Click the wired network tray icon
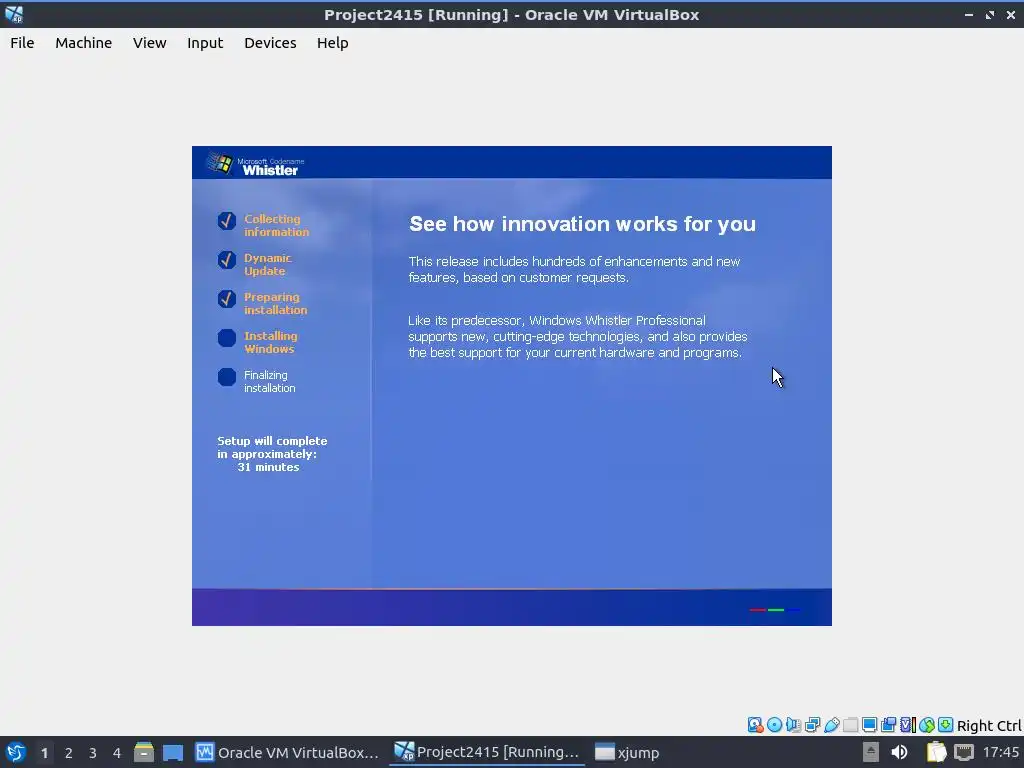This screenshot has height=768, width=1024. coord(964,752)
